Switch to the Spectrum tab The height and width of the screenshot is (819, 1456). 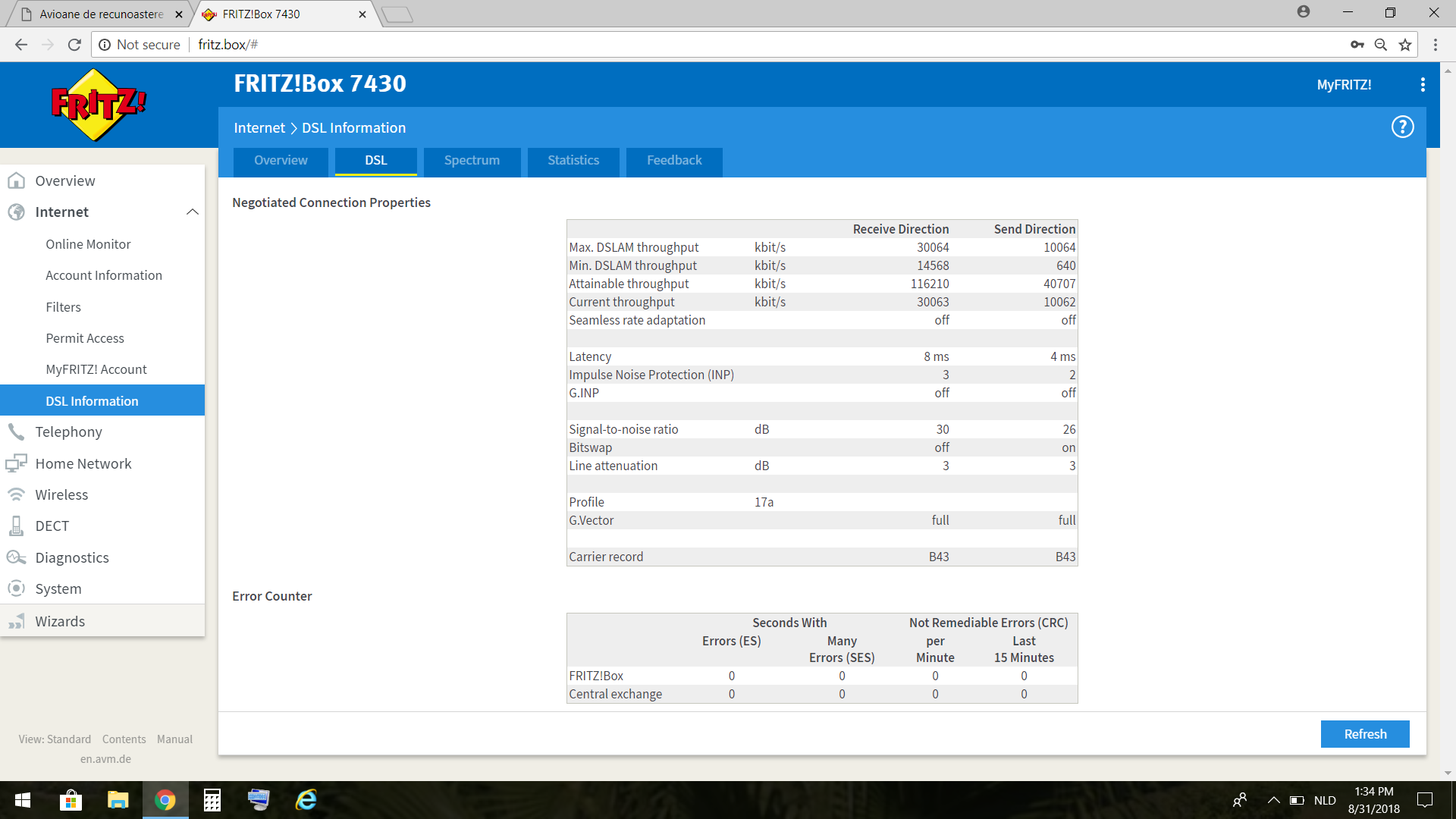tap(472, 161)
